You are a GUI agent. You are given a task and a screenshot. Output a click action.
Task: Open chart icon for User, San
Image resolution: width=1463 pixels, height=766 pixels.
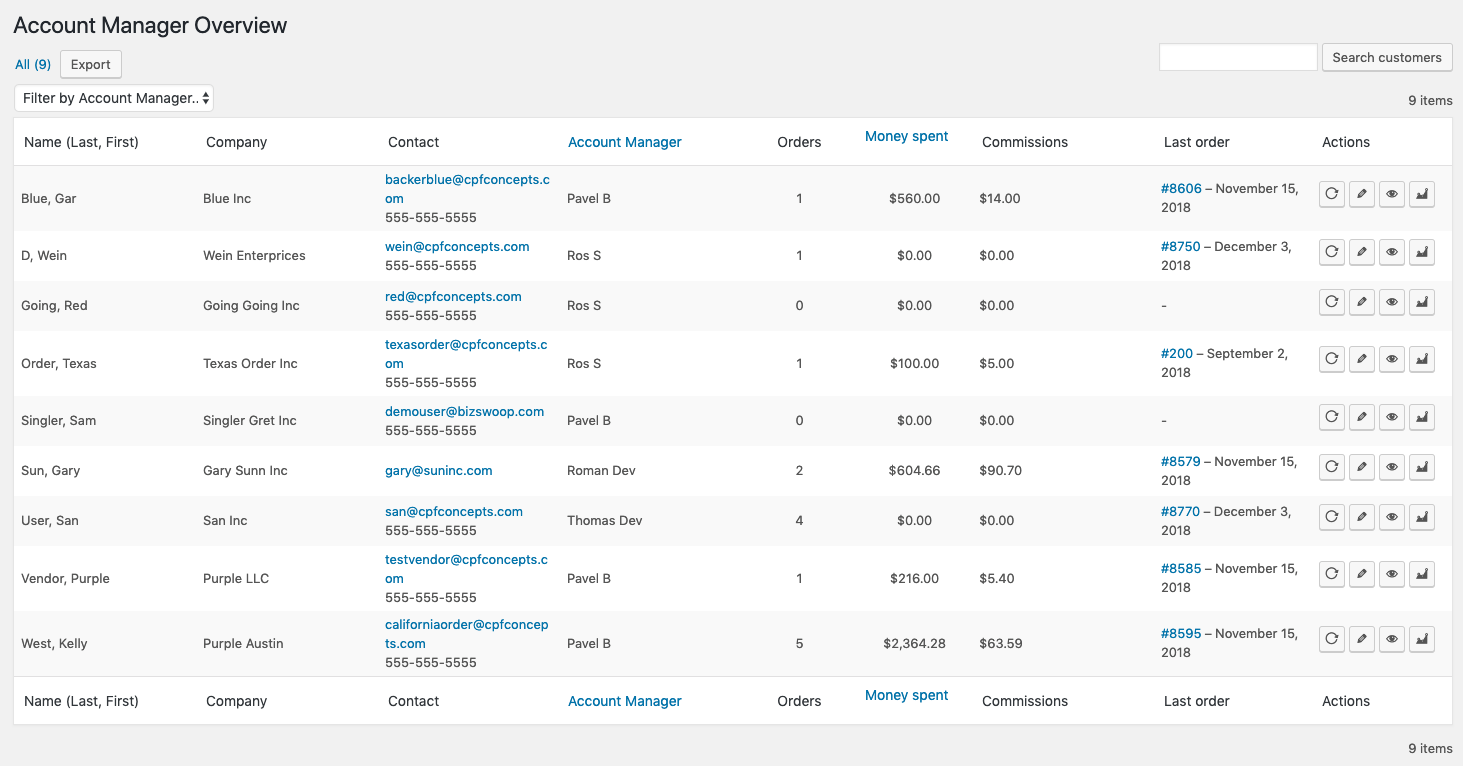[x=1422, y=517]
